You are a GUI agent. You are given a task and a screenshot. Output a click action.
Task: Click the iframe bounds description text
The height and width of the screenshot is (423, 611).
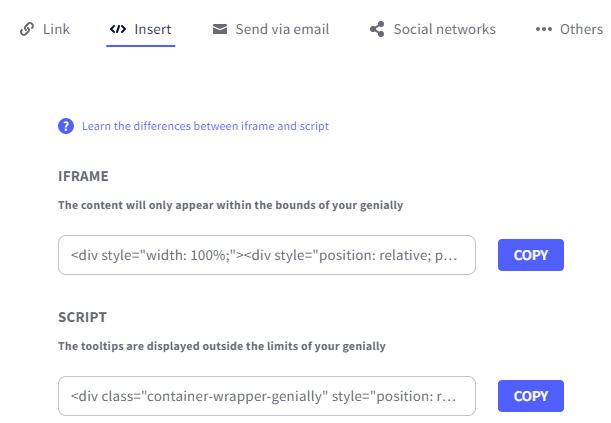pyautogui.click(x=231, y=205)
